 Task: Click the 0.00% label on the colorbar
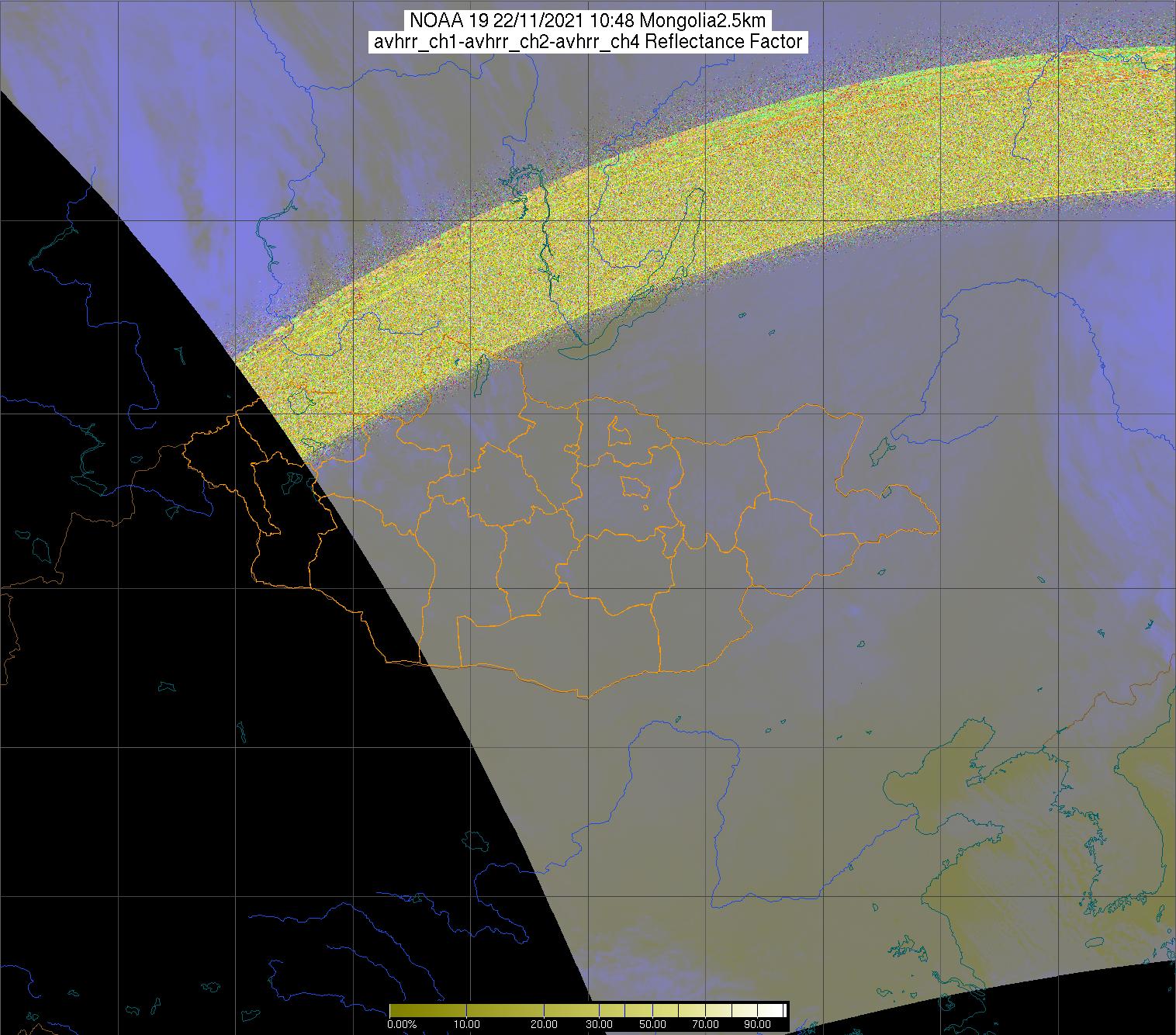point(403,1024)
